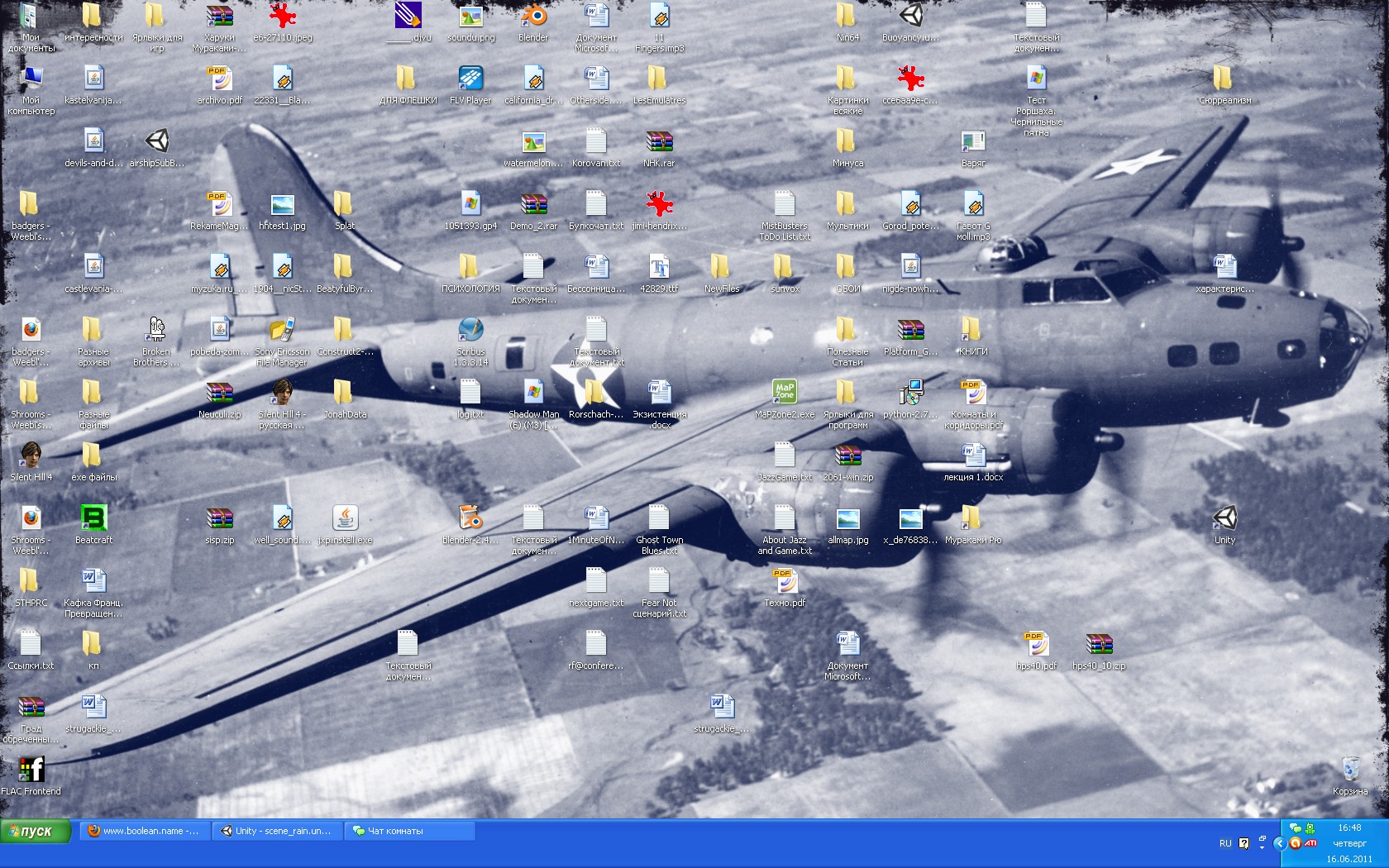Select the Broken Brothers desktop icon
Image resolution: width=1389 pixels, height=868 pixels.
(x=156, y=331)
